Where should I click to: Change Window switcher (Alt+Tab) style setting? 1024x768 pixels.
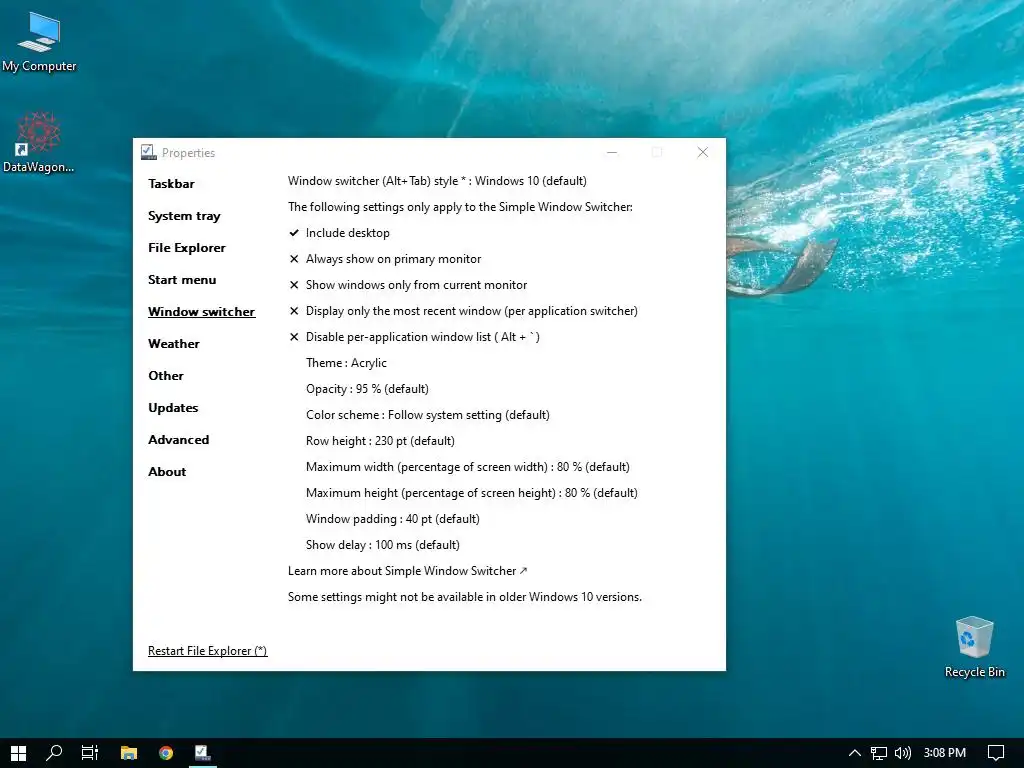[437, 181]
